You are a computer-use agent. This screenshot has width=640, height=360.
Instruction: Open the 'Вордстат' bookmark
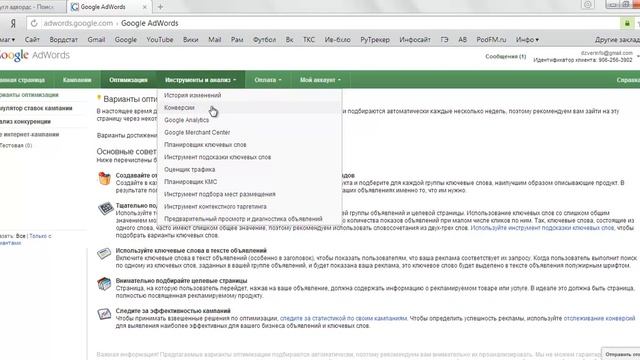click(63, 40)
